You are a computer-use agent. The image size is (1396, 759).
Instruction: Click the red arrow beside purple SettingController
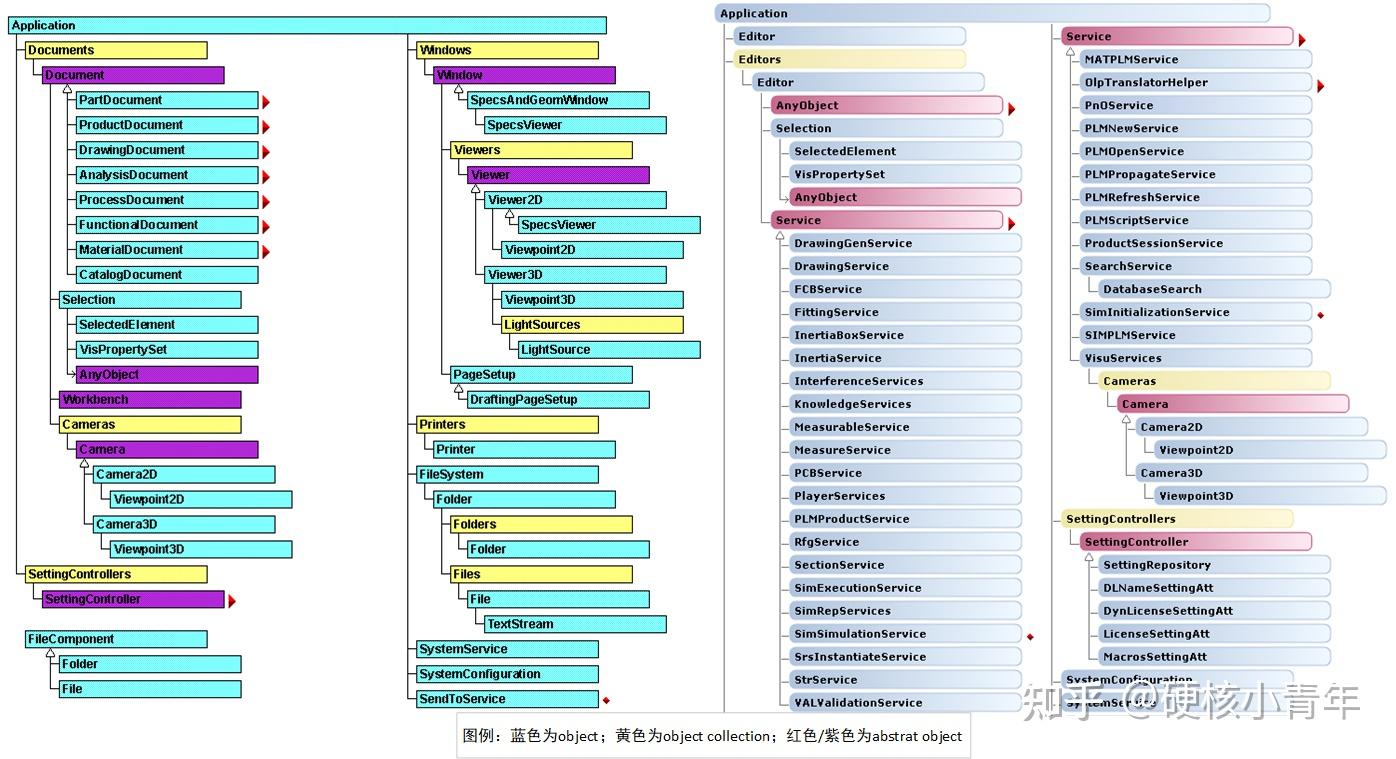coord(232,600)
